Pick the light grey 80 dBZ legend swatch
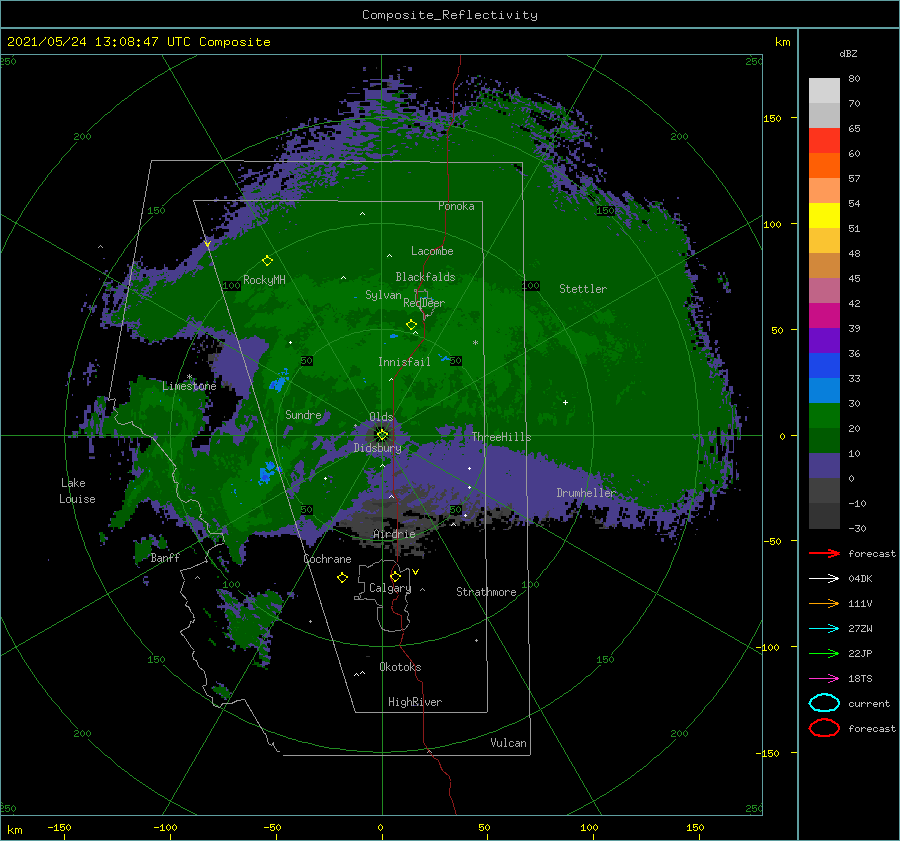 [x=824, y=90]
